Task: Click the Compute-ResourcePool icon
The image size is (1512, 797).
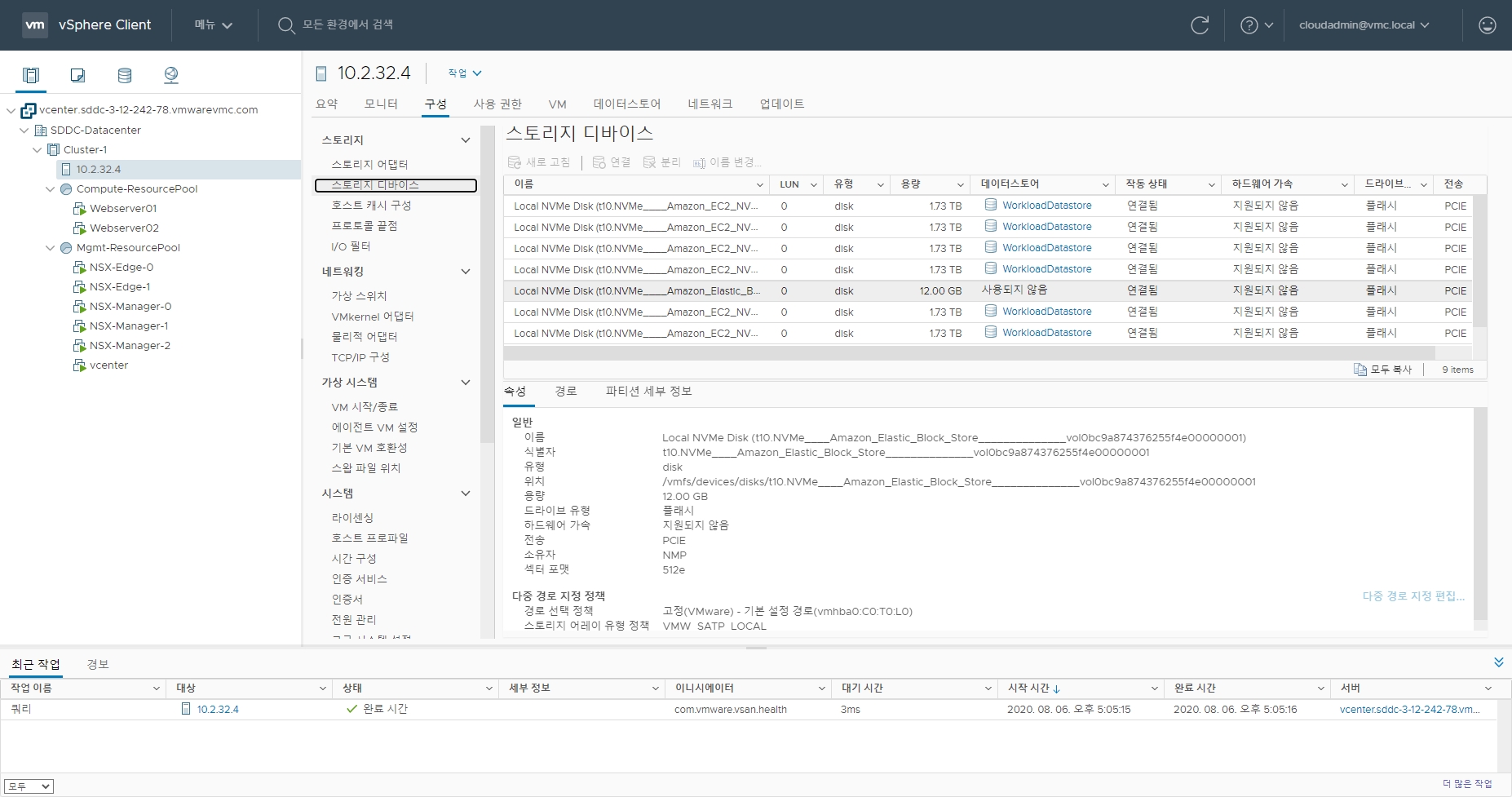Action: click(x=66, y=189)
